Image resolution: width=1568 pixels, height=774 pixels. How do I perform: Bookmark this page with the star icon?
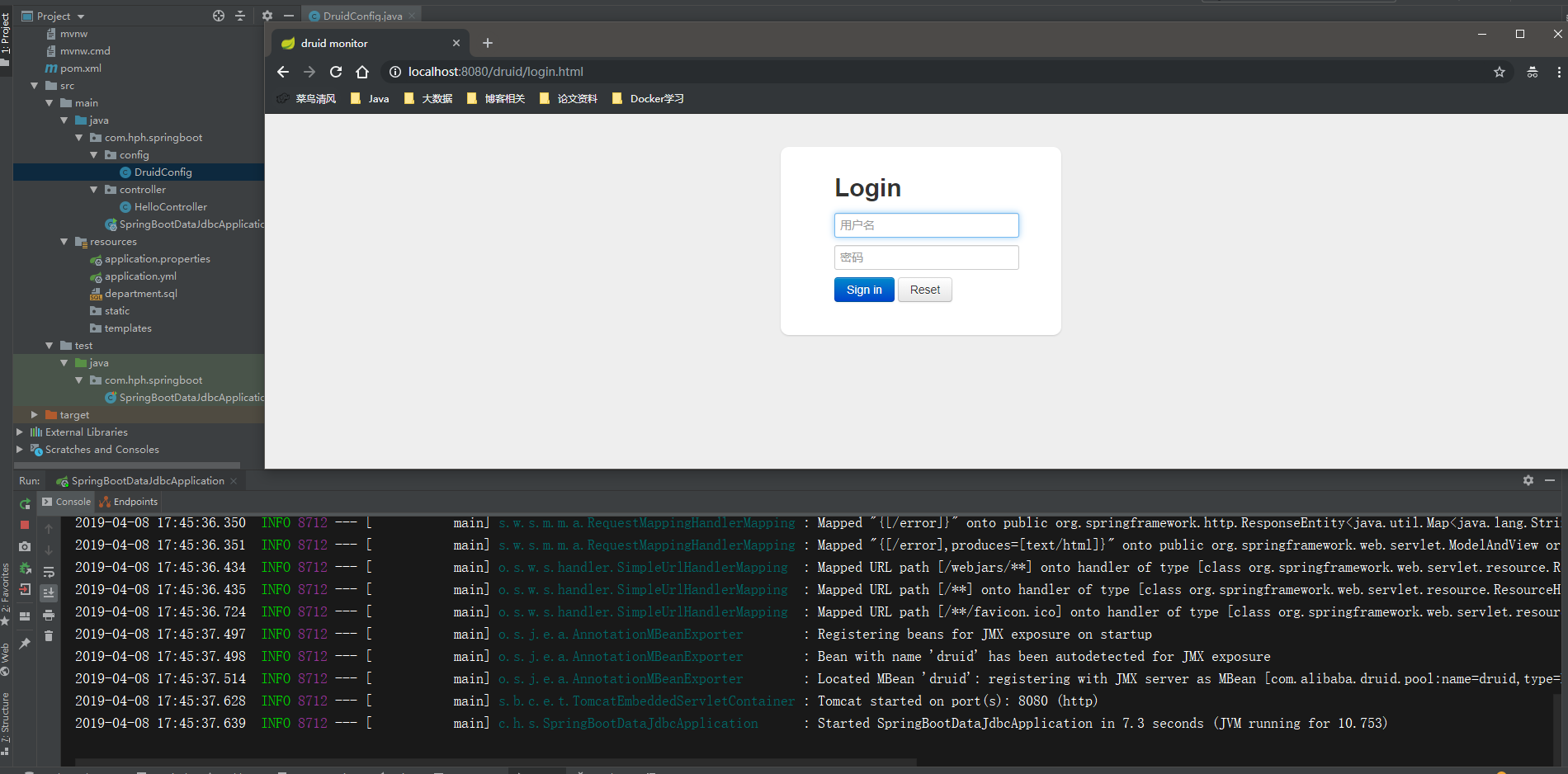pos(1500,72)
